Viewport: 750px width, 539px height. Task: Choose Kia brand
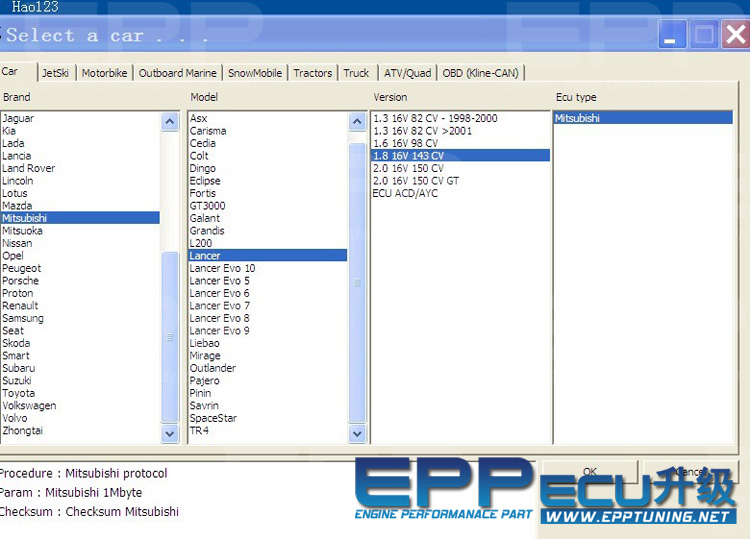(80, 131)
